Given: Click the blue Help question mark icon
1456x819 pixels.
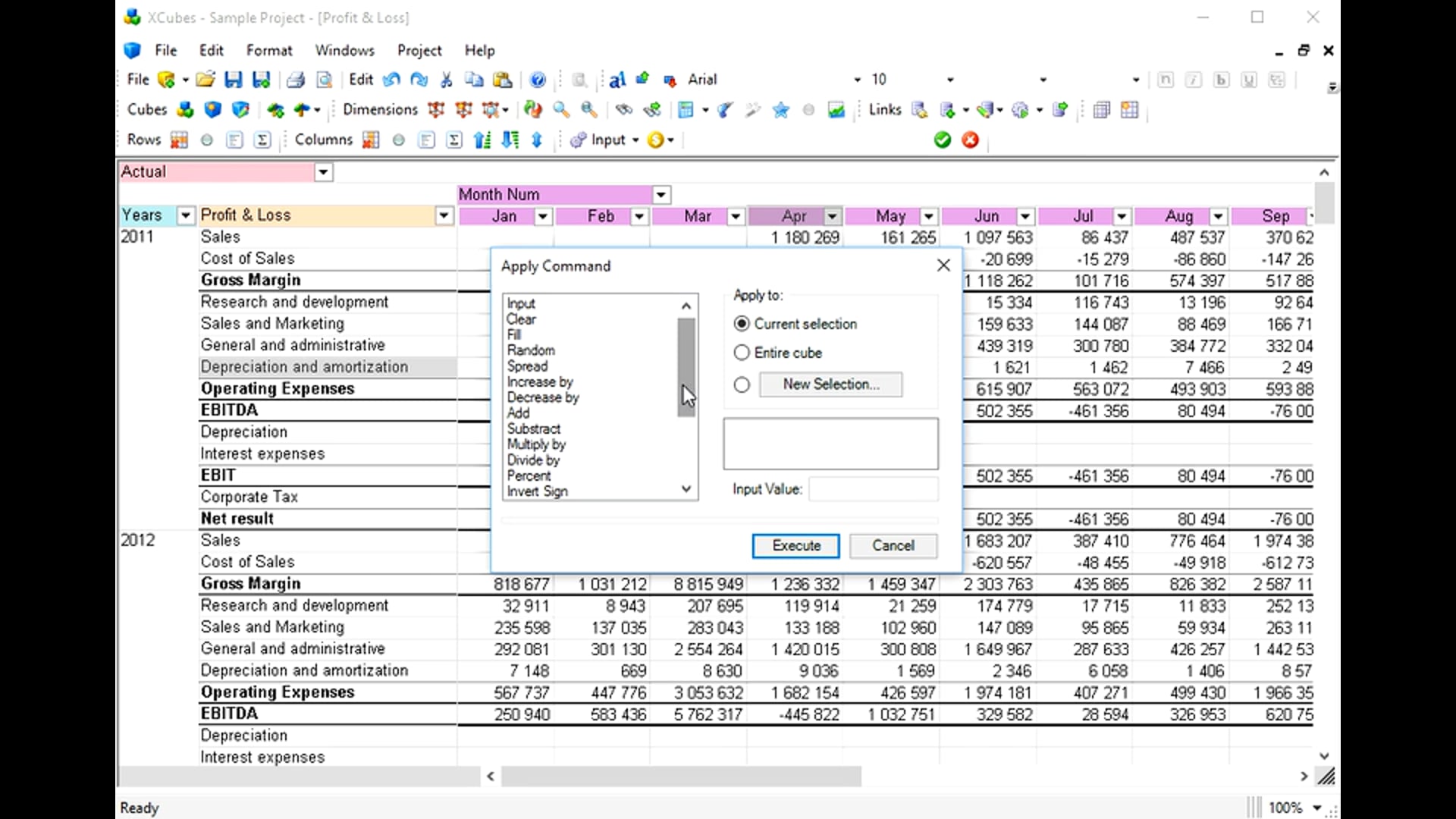Looking at the screenshot, I should click(538, 80).
